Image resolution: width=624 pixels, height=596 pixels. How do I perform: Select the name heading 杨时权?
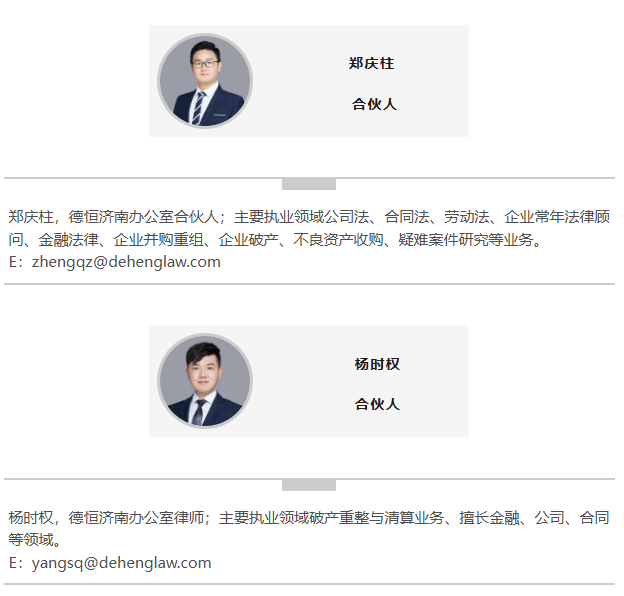377,364
